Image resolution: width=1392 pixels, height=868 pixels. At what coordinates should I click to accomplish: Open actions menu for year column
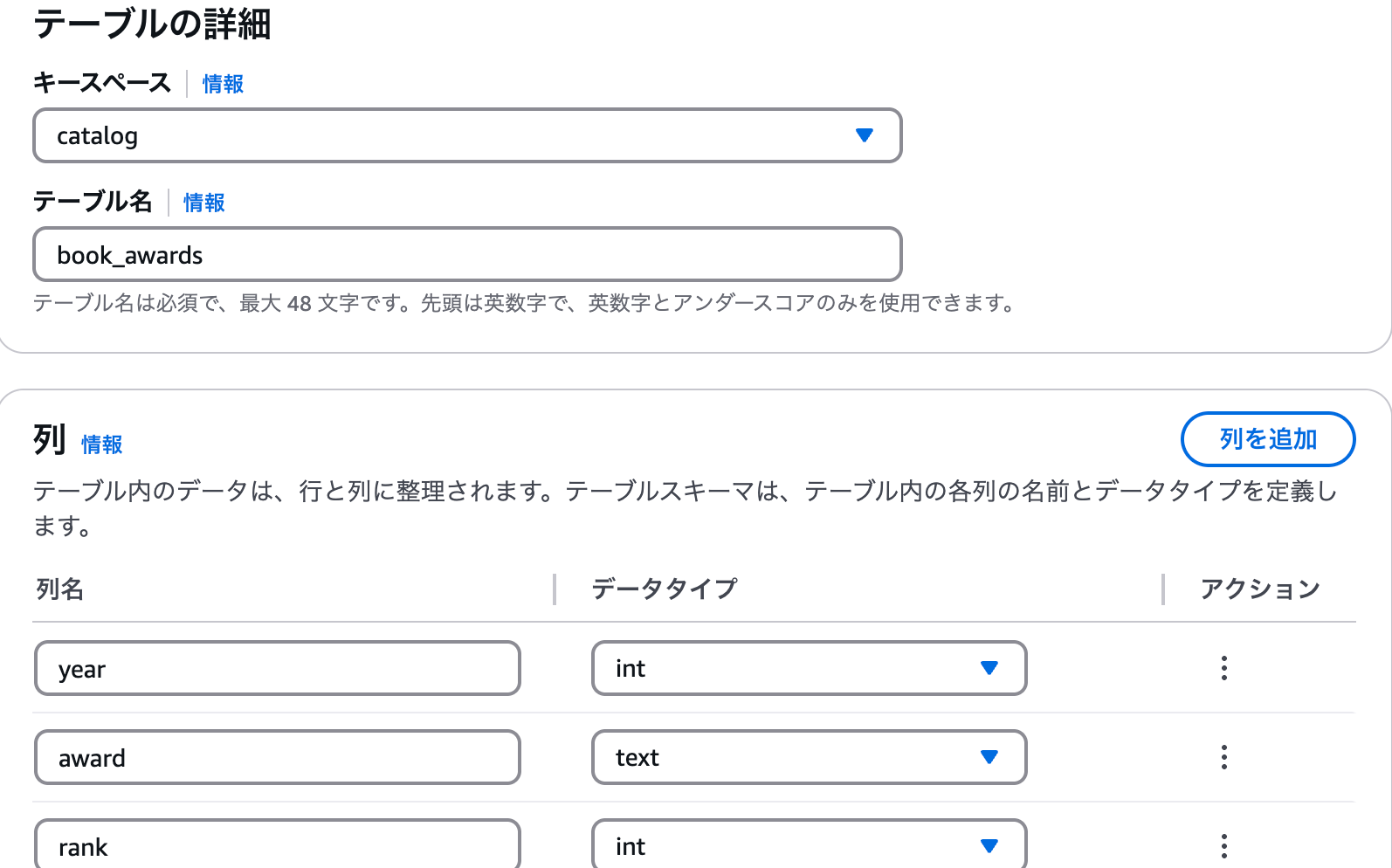[x=1223, y=668]
